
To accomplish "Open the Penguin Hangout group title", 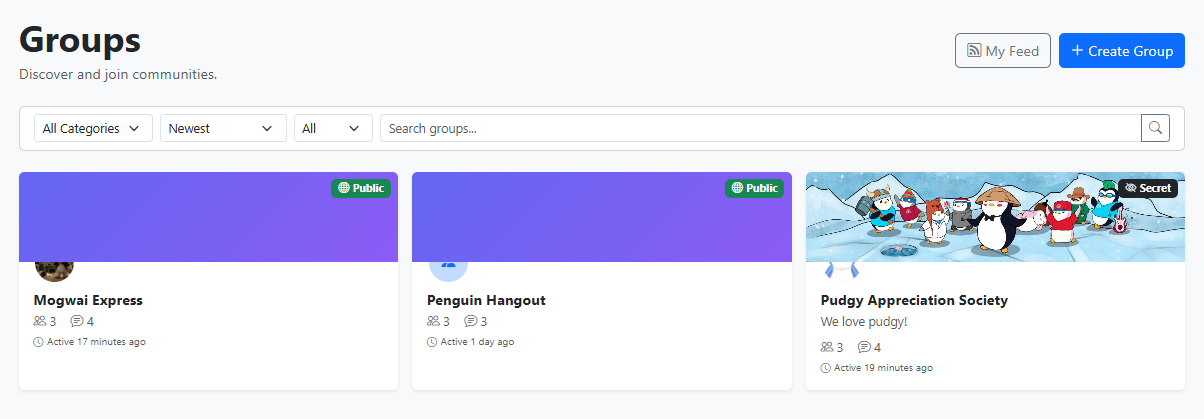I will pyautogui.click(x=486, y=300).
